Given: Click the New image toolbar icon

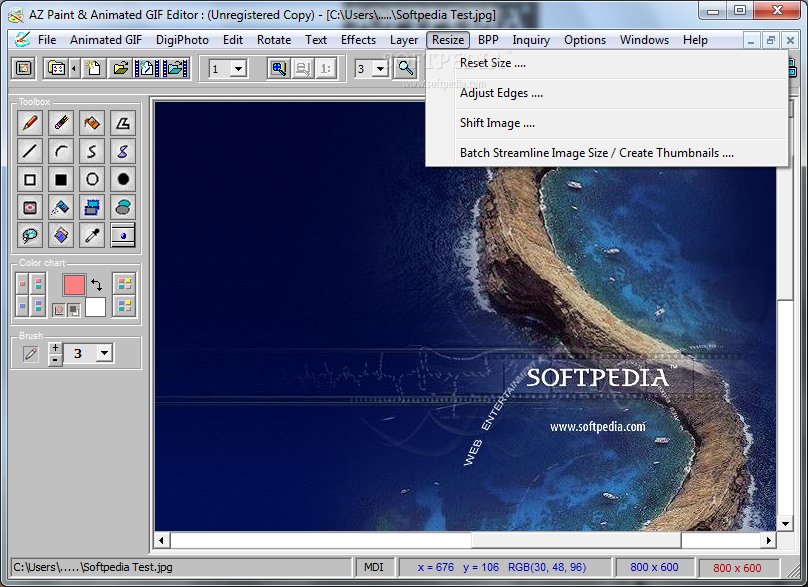Looking at the screenshot, I should click(x=93, y=68).
